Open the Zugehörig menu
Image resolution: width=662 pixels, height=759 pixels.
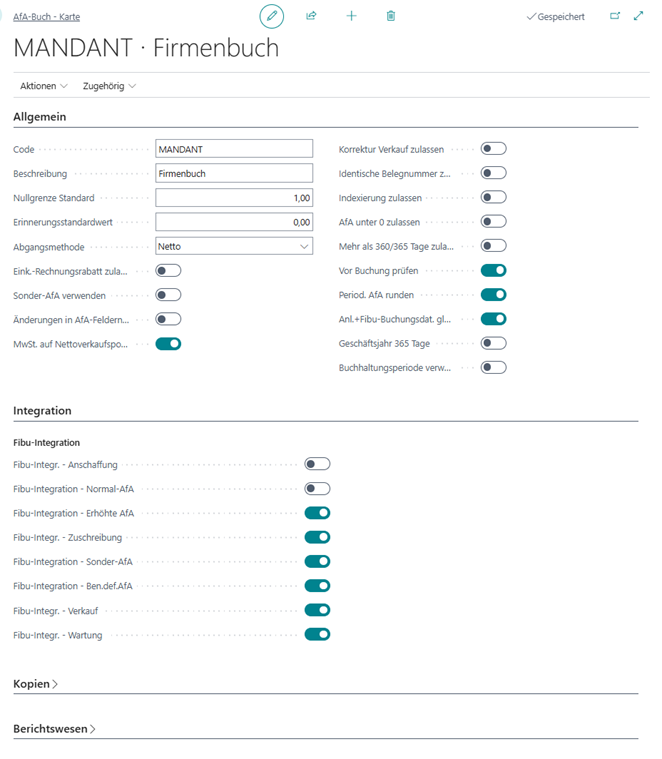[x=109, y=86]
